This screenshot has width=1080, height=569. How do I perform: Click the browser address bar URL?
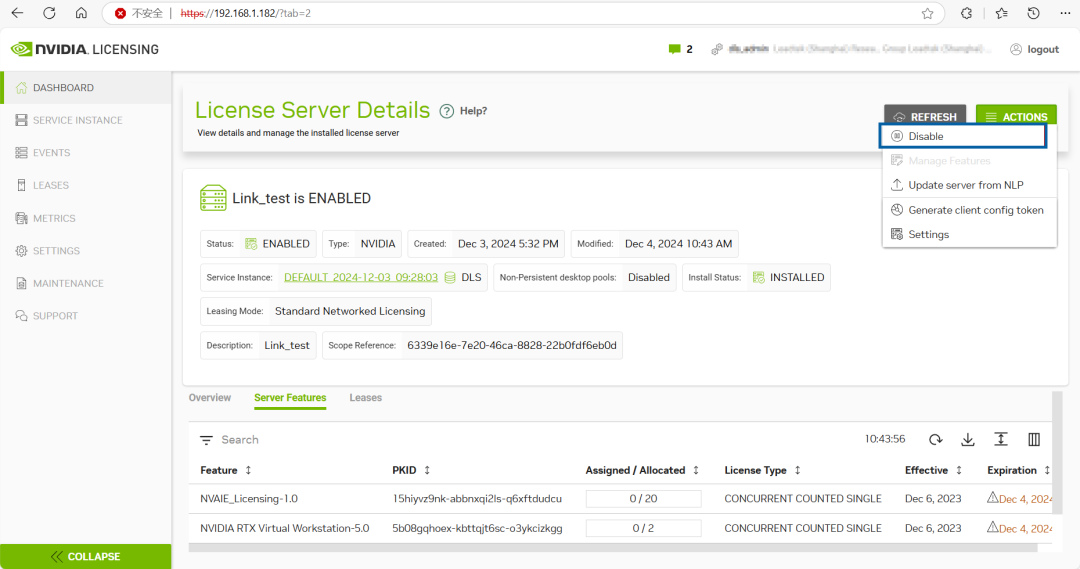[245, 13]
